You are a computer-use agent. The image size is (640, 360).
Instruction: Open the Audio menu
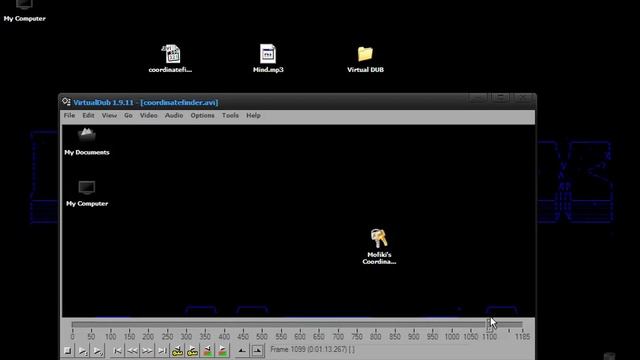click(174, 116)
